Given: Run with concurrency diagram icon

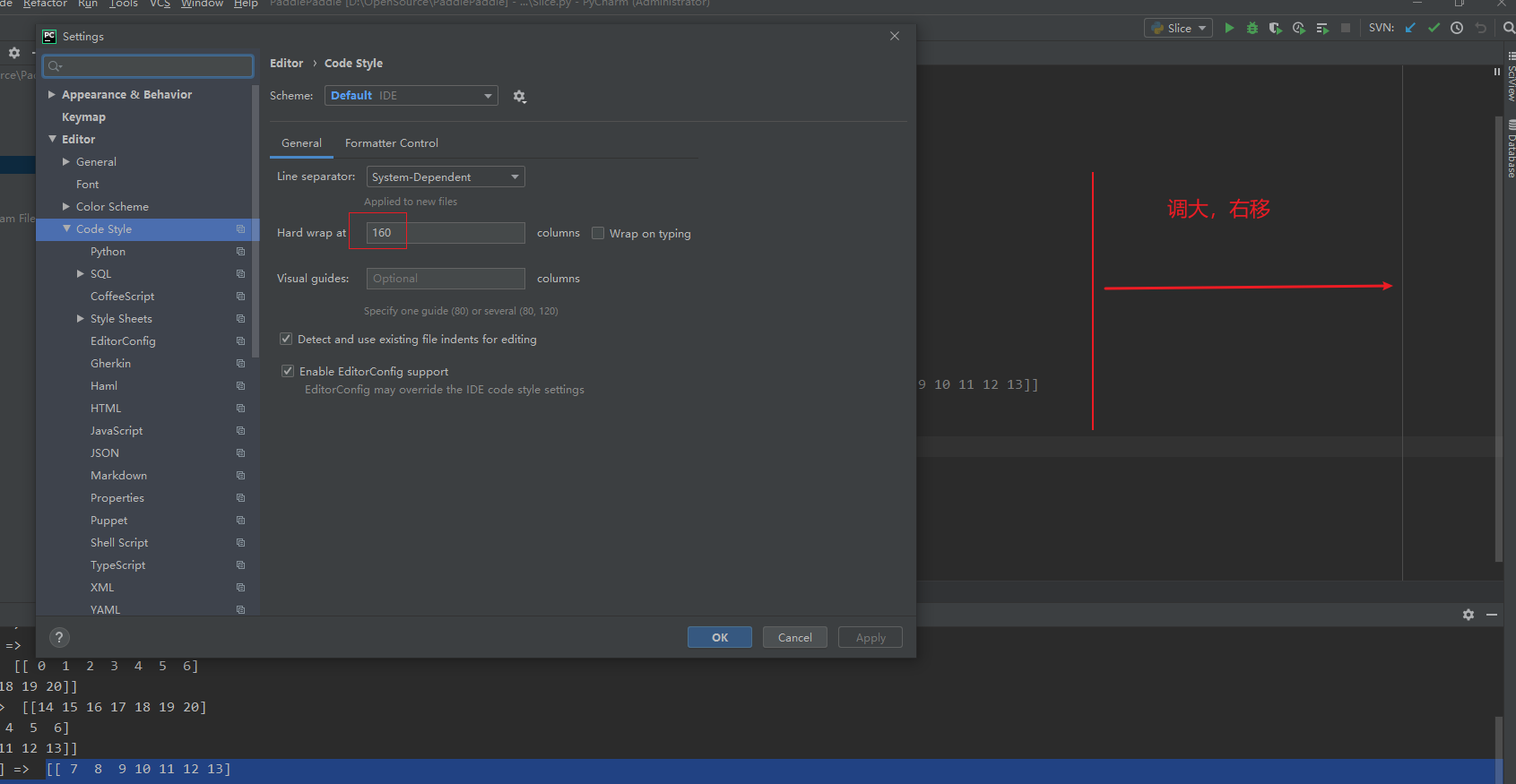Looking at the screenshot, I should point(1322,28).
